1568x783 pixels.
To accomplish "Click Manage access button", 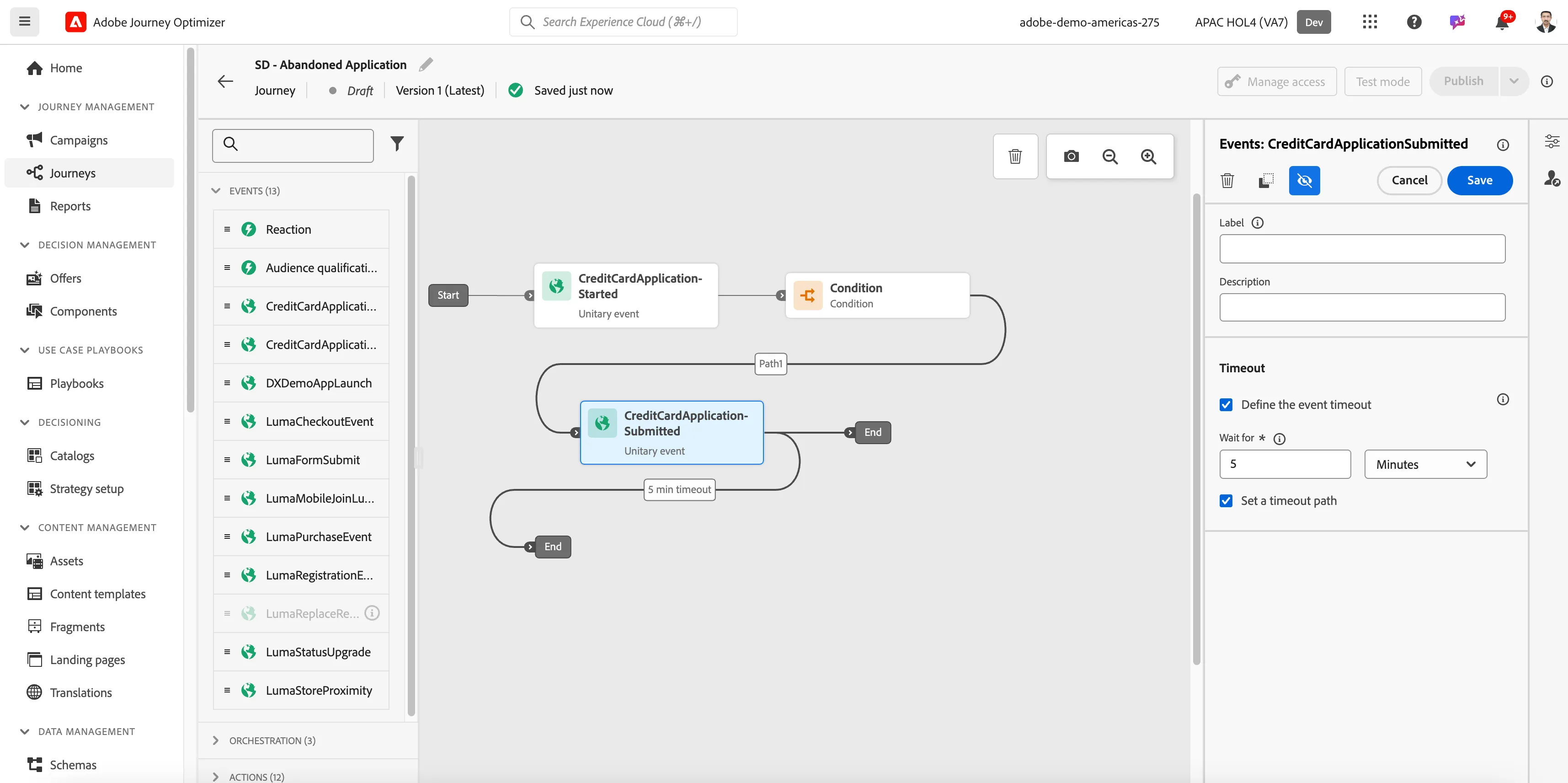I will pyautogui.click(x=1276, y=81).
